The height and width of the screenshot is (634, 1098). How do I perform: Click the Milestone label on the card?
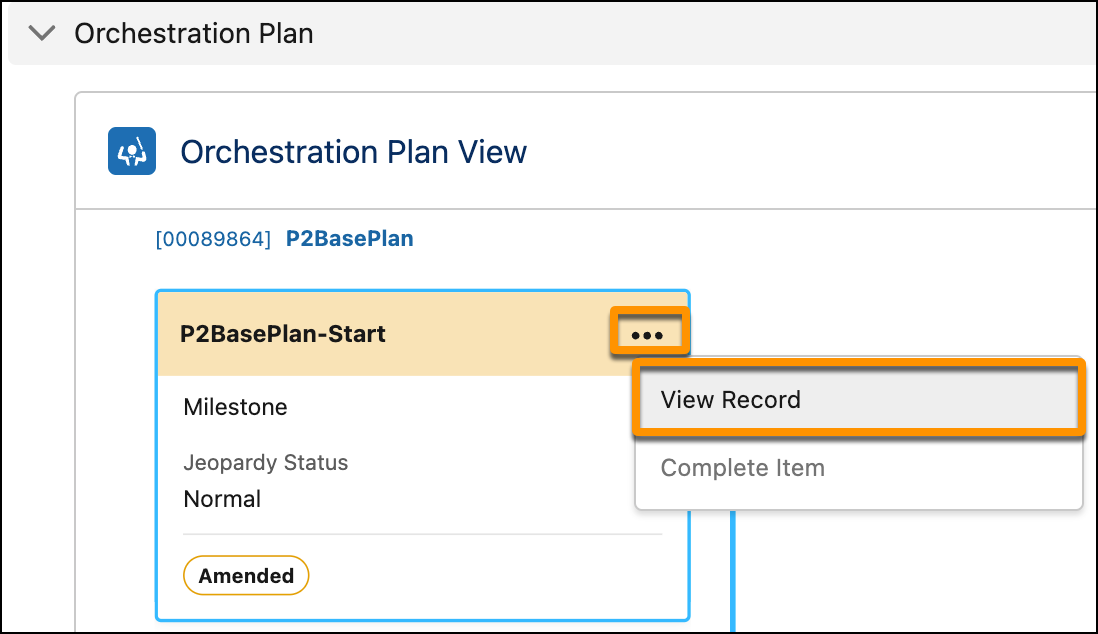tap(235, 407)
